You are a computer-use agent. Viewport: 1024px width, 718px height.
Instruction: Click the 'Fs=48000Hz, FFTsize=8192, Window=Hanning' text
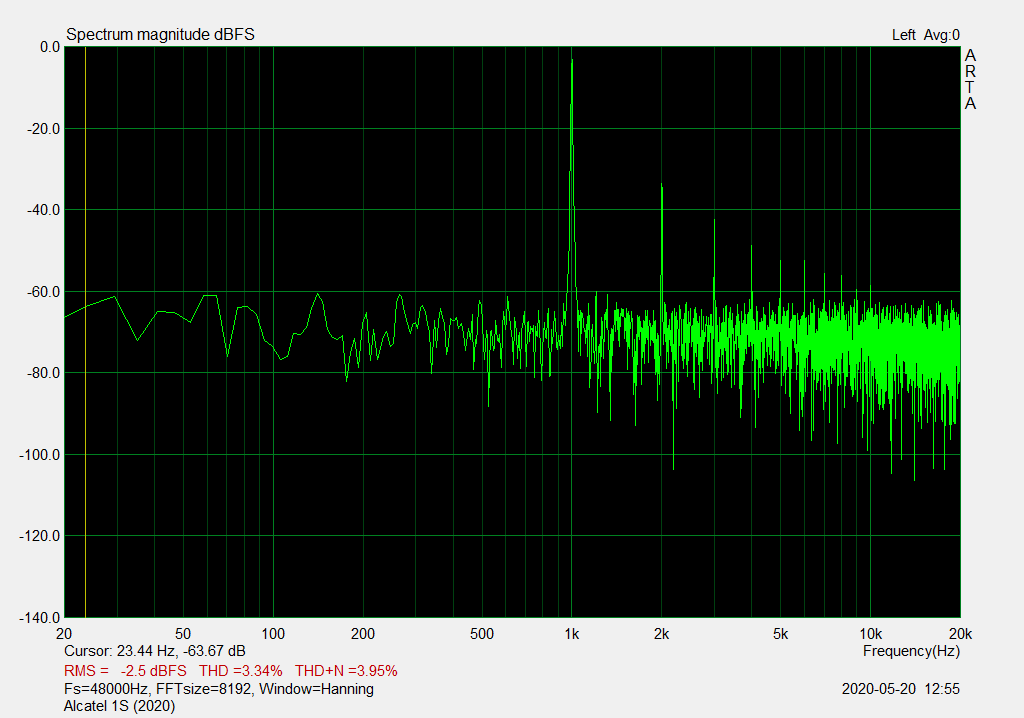[x=219, y=689]
